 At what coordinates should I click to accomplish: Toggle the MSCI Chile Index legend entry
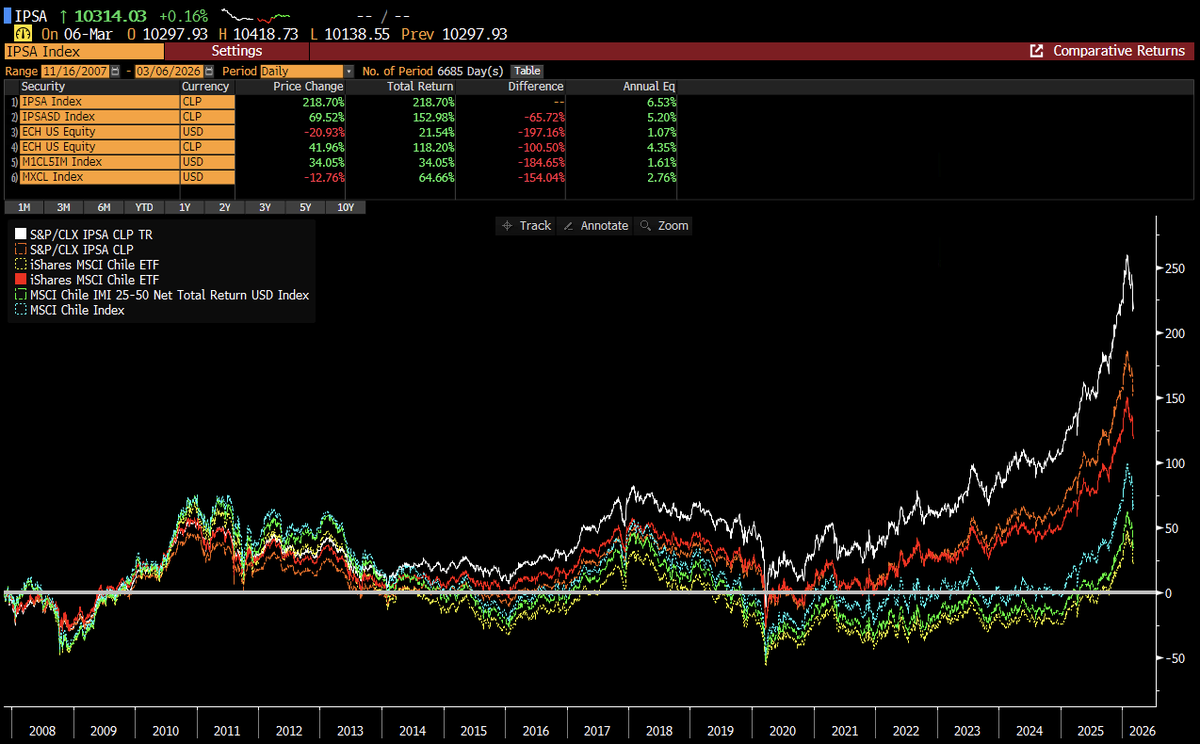click(70, 310)
